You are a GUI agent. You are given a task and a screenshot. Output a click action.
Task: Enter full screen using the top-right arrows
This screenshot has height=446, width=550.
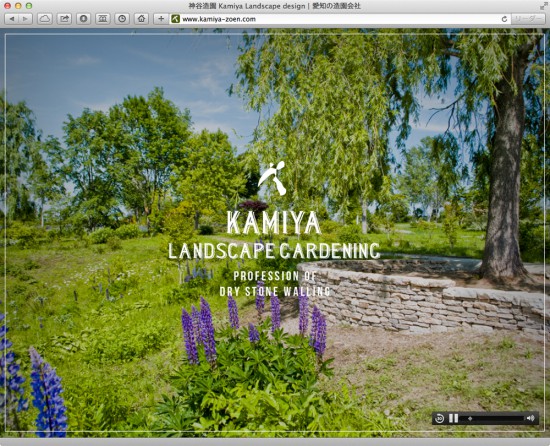(543, 6)
